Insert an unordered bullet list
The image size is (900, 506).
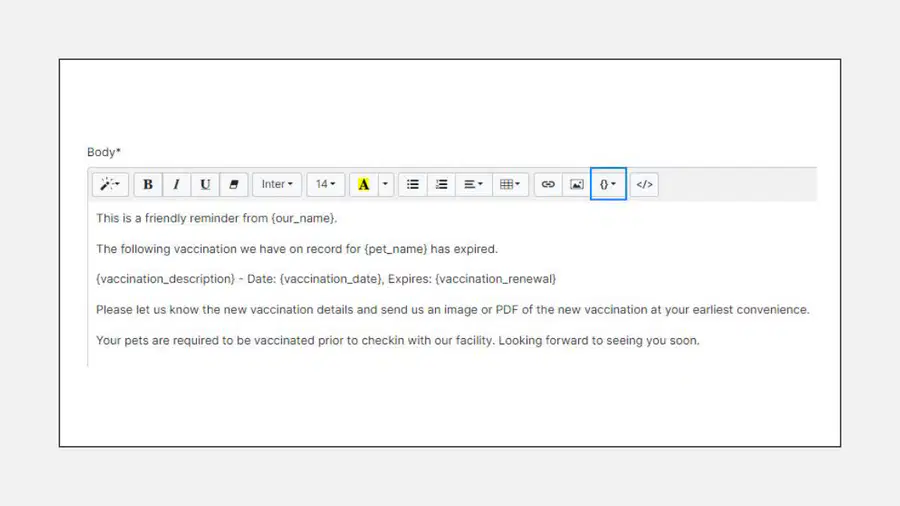(x=413, y=184)
